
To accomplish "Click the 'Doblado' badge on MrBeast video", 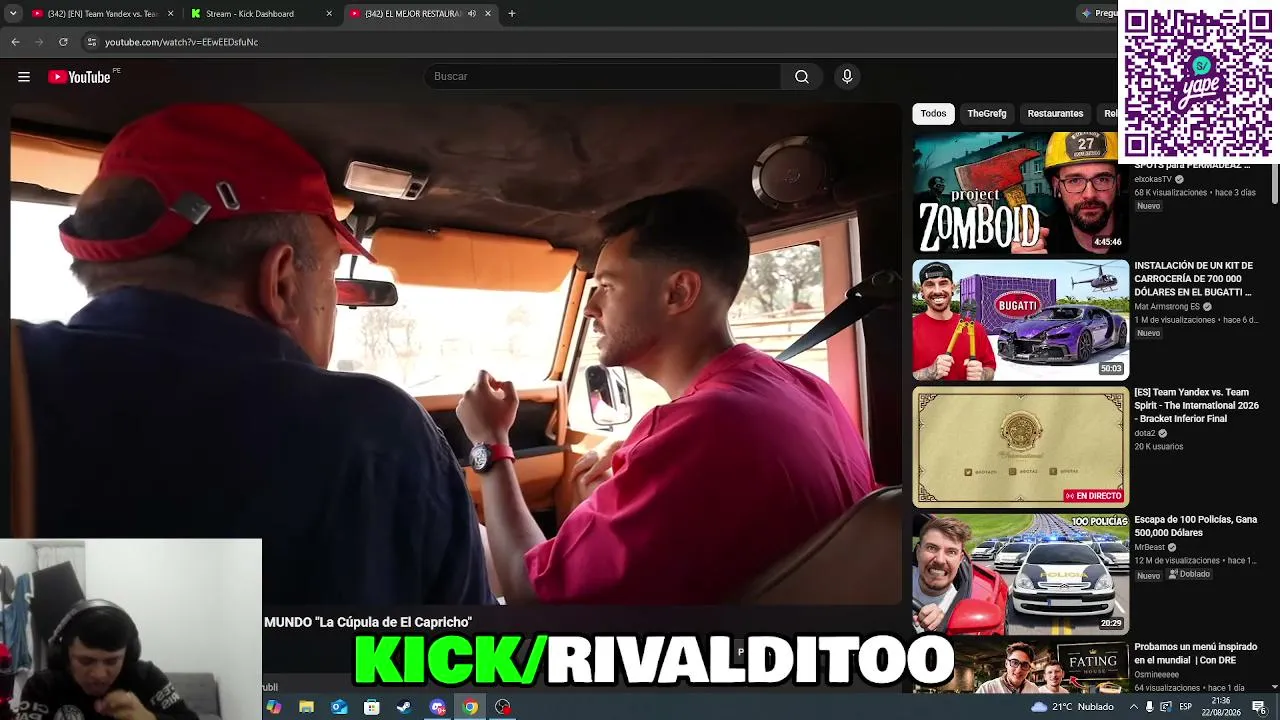I will click(x=1190, y=575).
